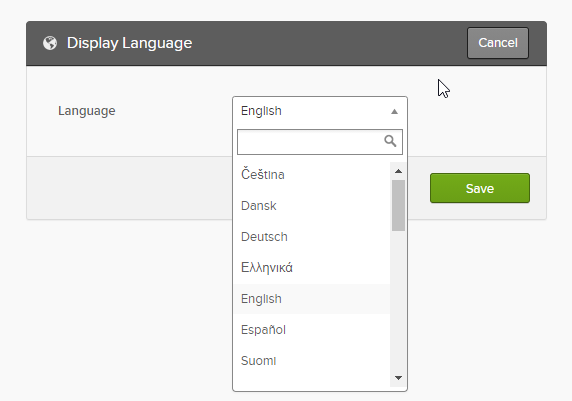The height and width of the screenshot is (401, 572).
Task: Select Suomi from the language list
Action: pyautogui.click(x=312, y=361)
